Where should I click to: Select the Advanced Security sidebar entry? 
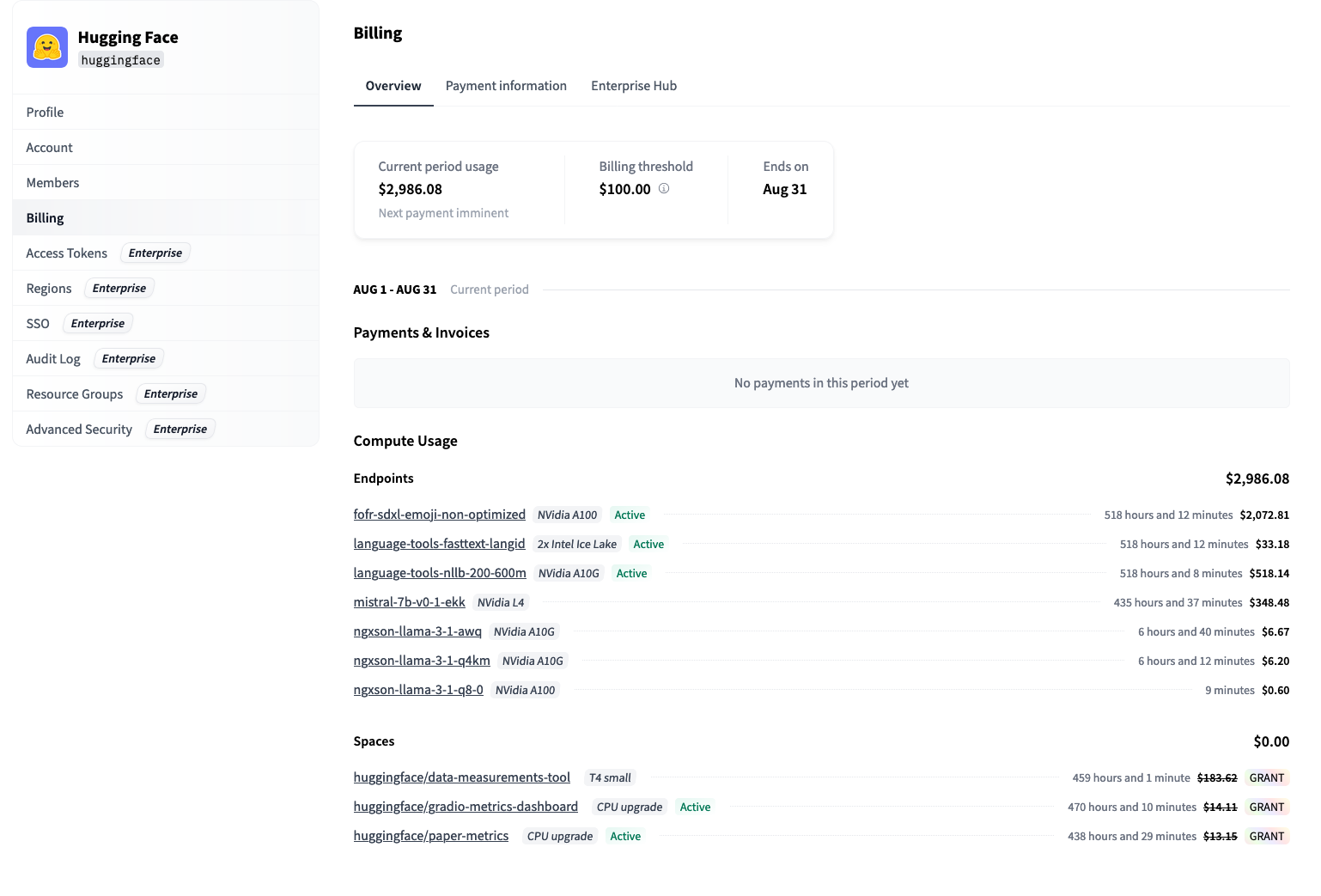tap(78, 429)
